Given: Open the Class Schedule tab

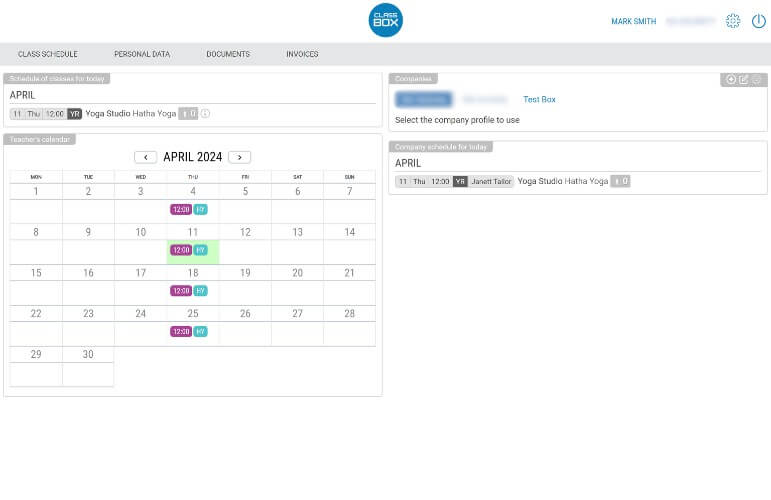Looking at the screenshot, I should click(48, 54).
